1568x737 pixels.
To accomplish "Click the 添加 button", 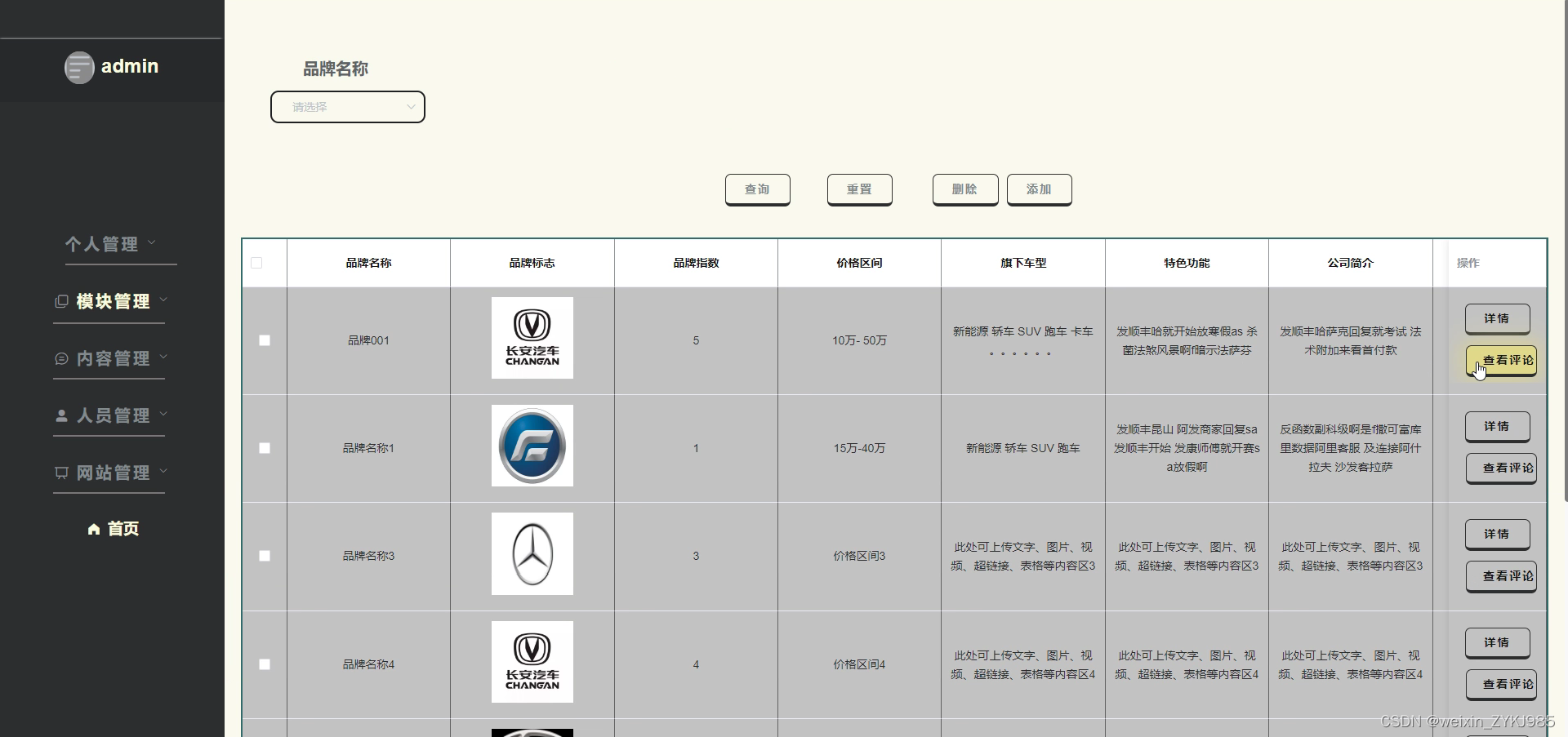I will 1039,189.
